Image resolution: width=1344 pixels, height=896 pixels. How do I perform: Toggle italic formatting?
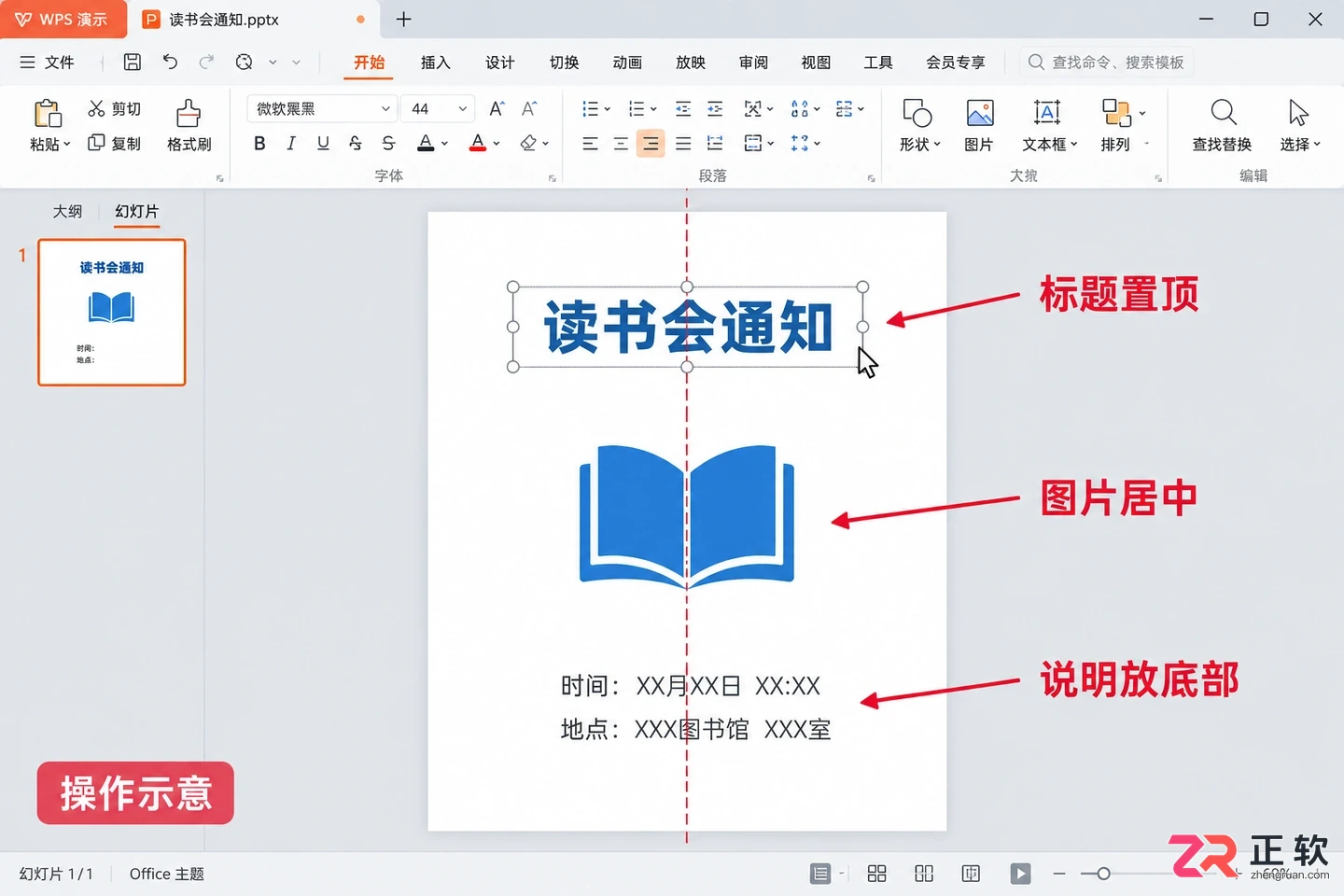(291, 143)
